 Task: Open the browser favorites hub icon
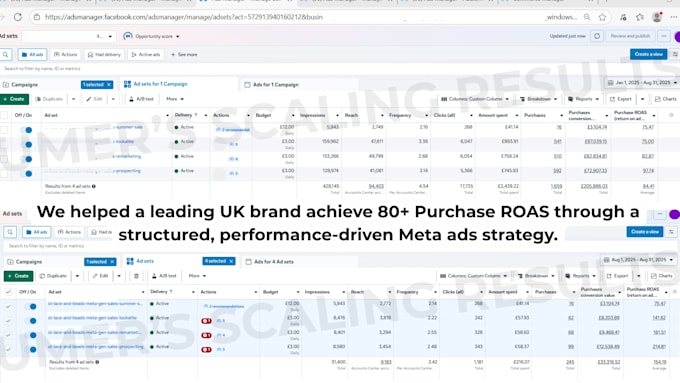point(640,17)
